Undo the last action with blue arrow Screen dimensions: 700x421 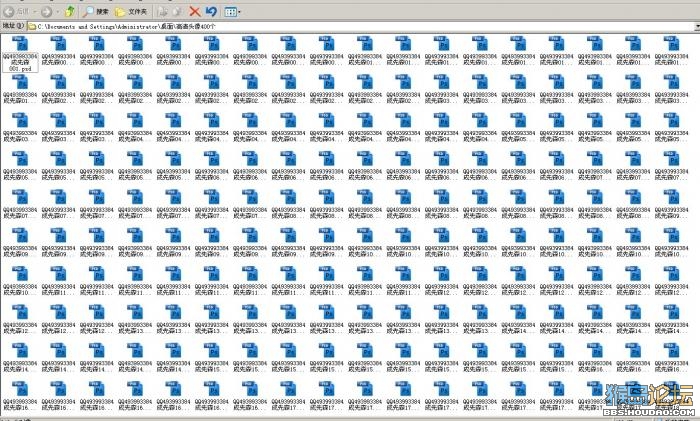[211, 12]
